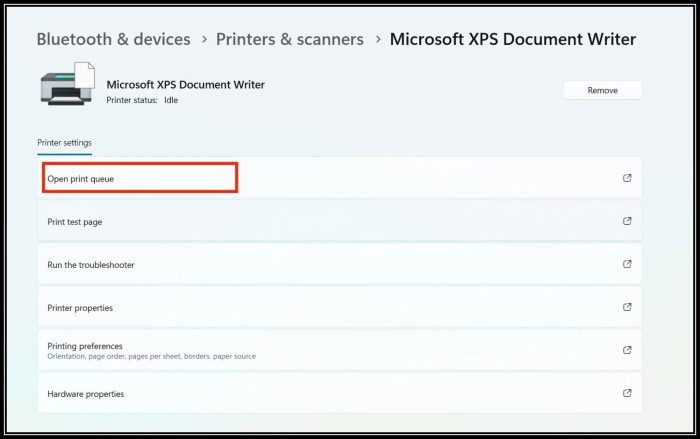Click the external link icon for Open print queue

[x=627, y=178]
